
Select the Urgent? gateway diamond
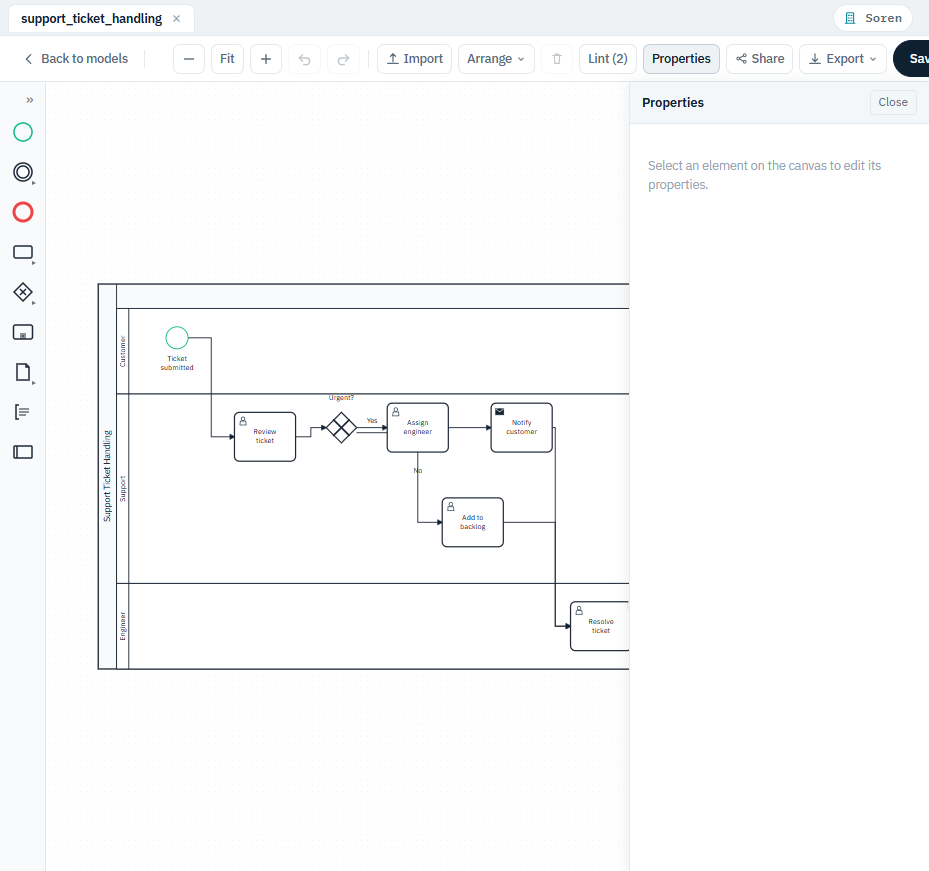click(x=341, y=427)
